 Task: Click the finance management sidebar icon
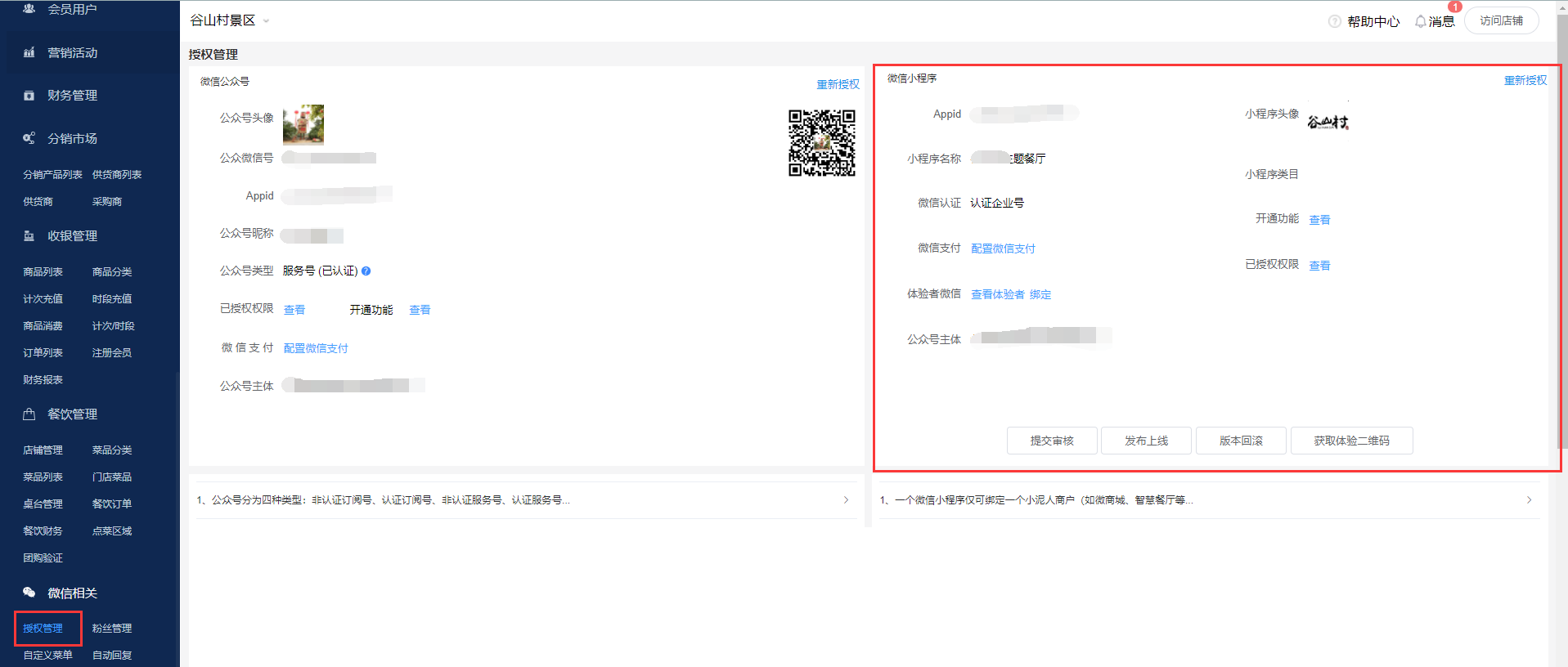[29, 96]
